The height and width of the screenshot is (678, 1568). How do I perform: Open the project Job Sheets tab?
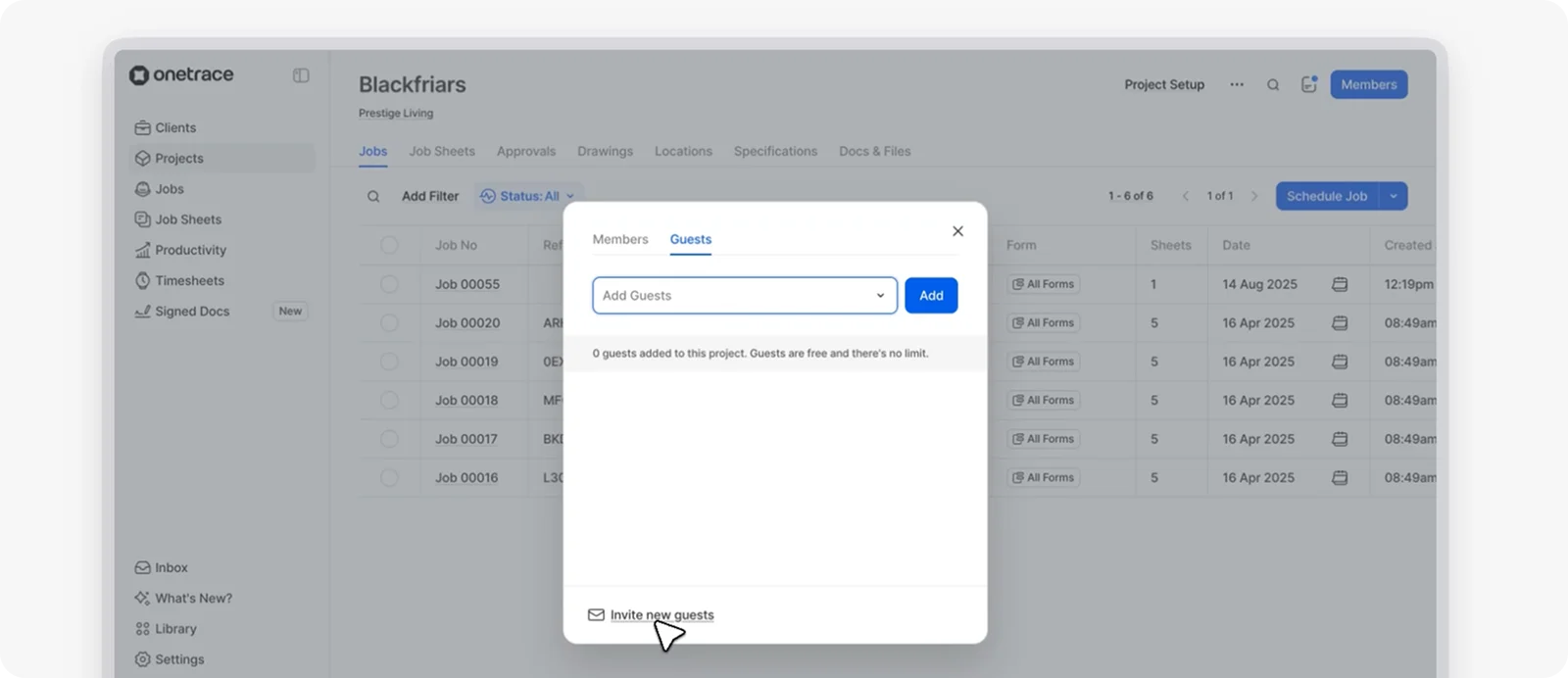click(x=442, y=151)
